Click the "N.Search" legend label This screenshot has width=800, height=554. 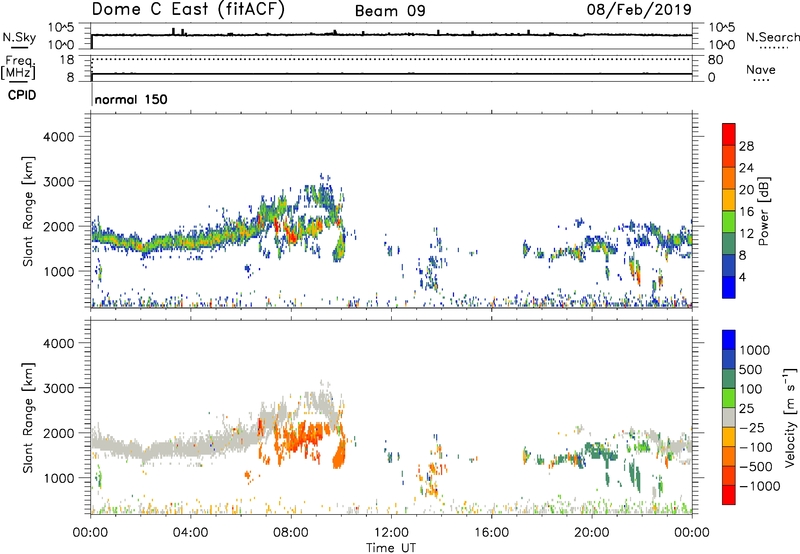772,37
